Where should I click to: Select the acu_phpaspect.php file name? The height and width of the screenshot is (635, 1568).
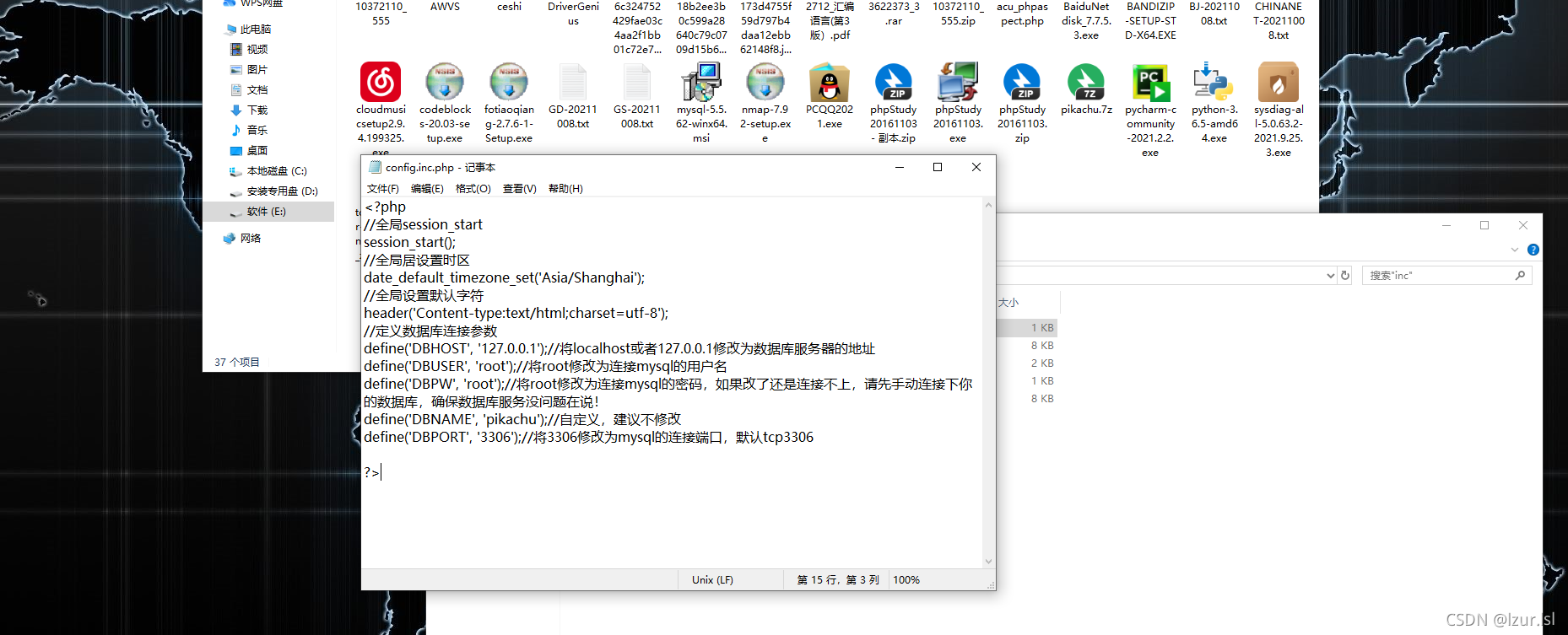[1022, 13]
